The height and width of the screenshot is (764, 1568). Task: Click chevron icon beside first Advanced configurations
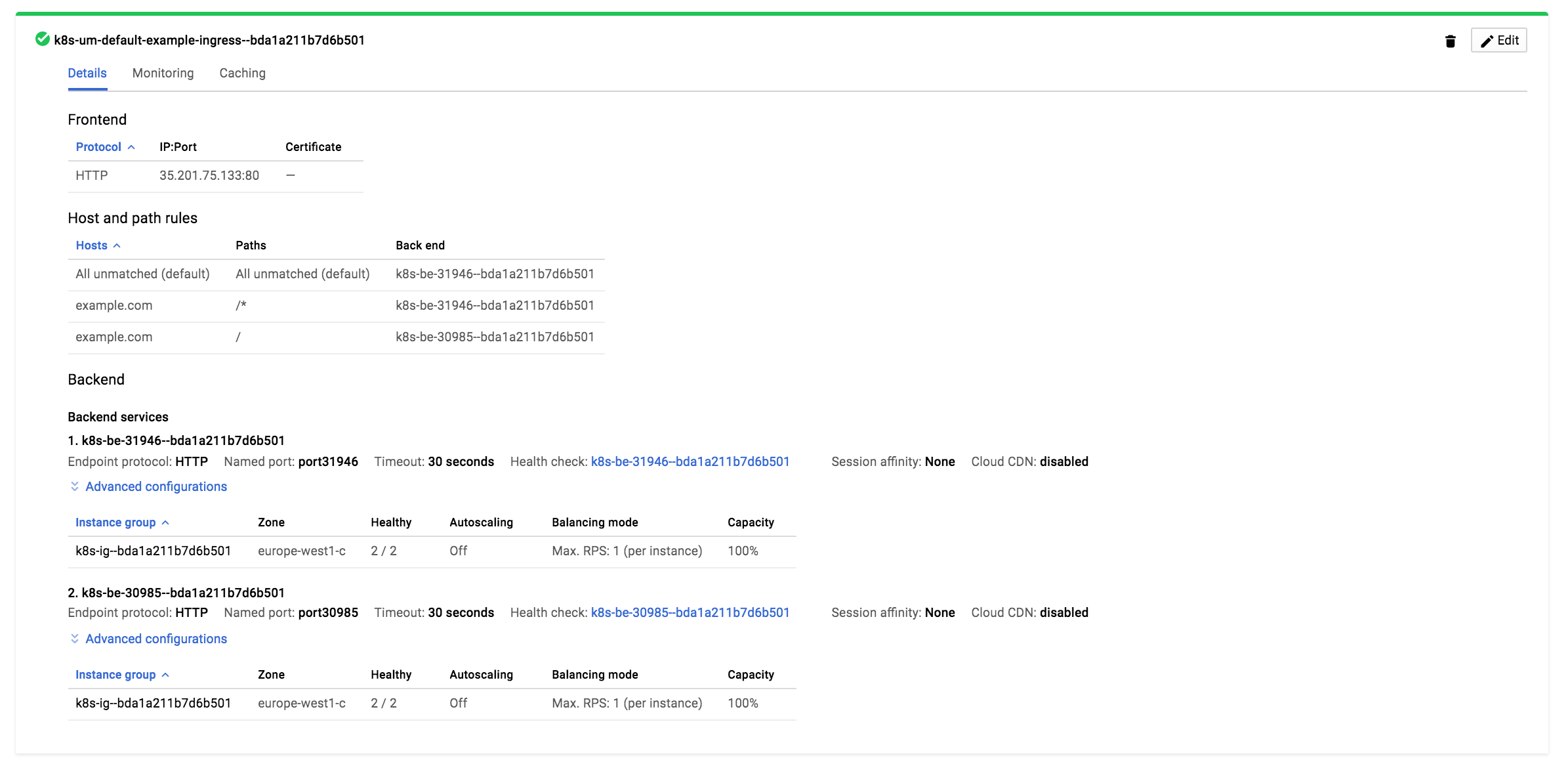click(x=75, y=486)
